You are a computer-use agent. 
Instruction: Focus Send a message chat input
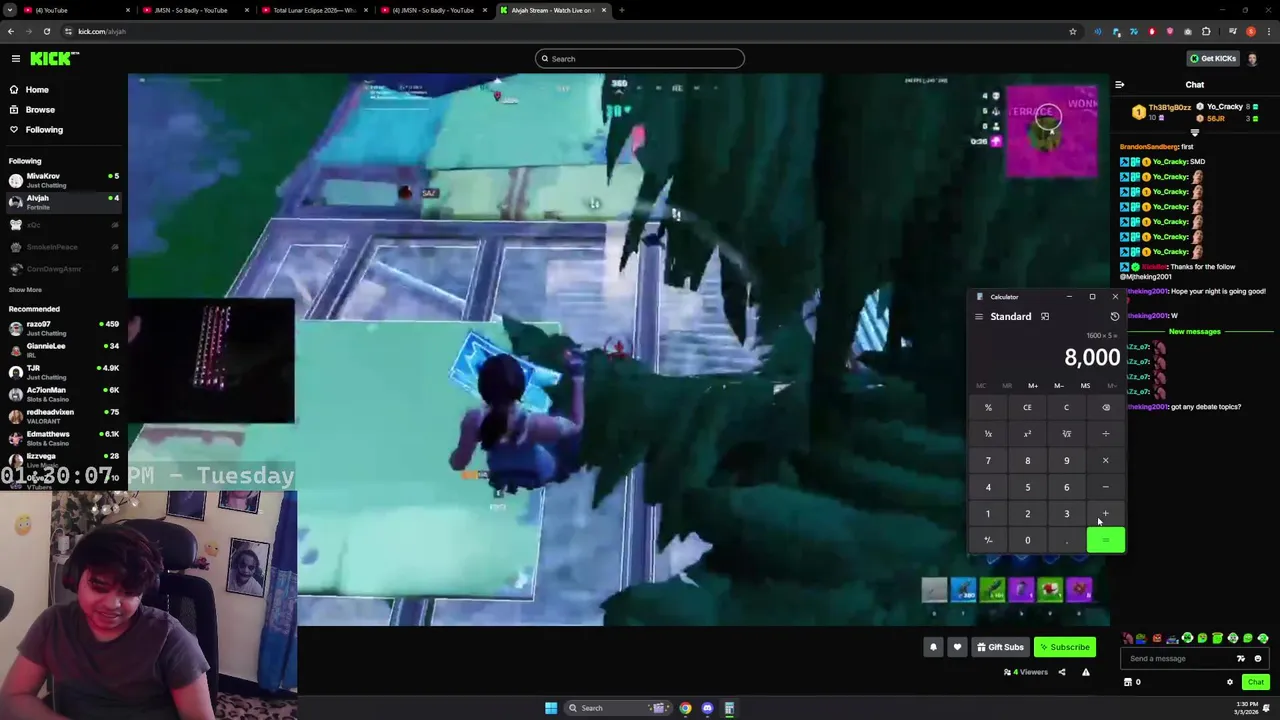click(1180, 659)
